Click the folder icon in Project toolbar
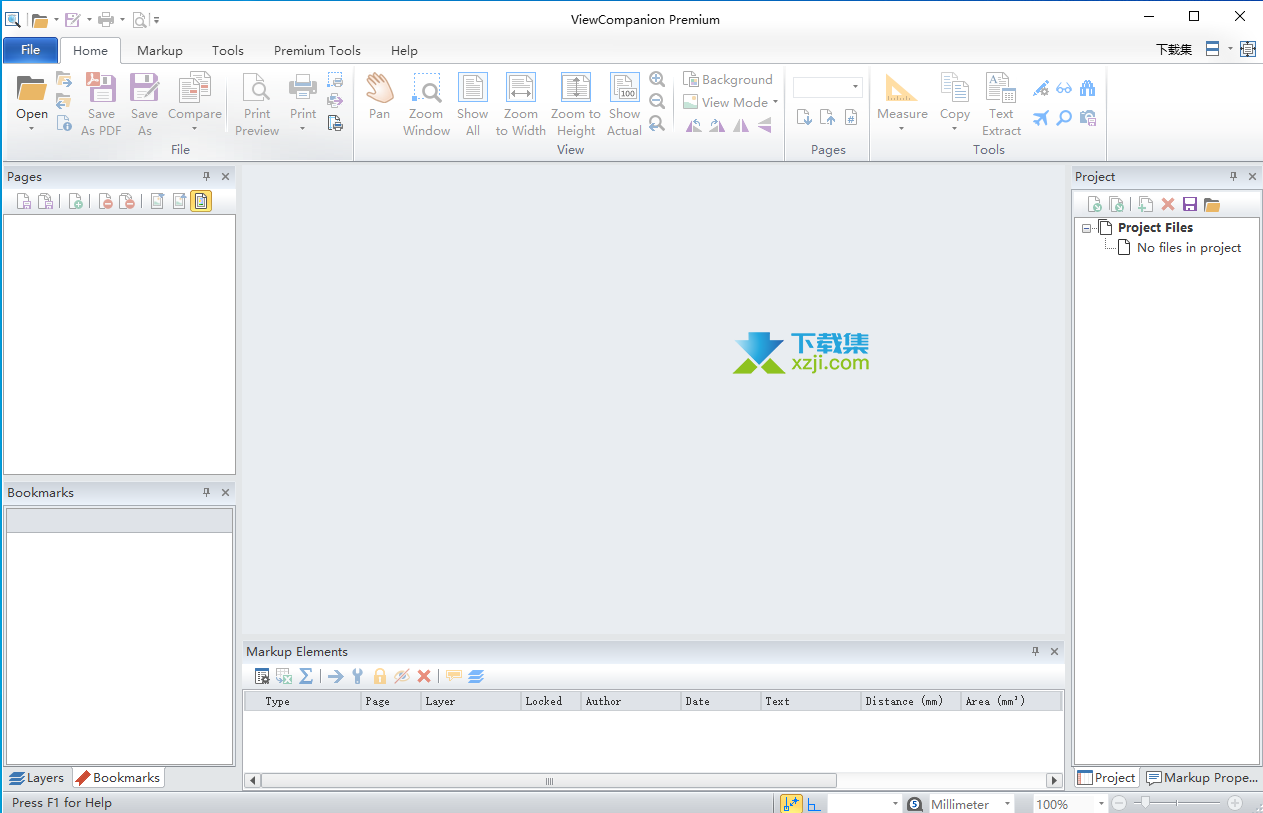Screen dimensions: 1263x813 point(1212,204)
